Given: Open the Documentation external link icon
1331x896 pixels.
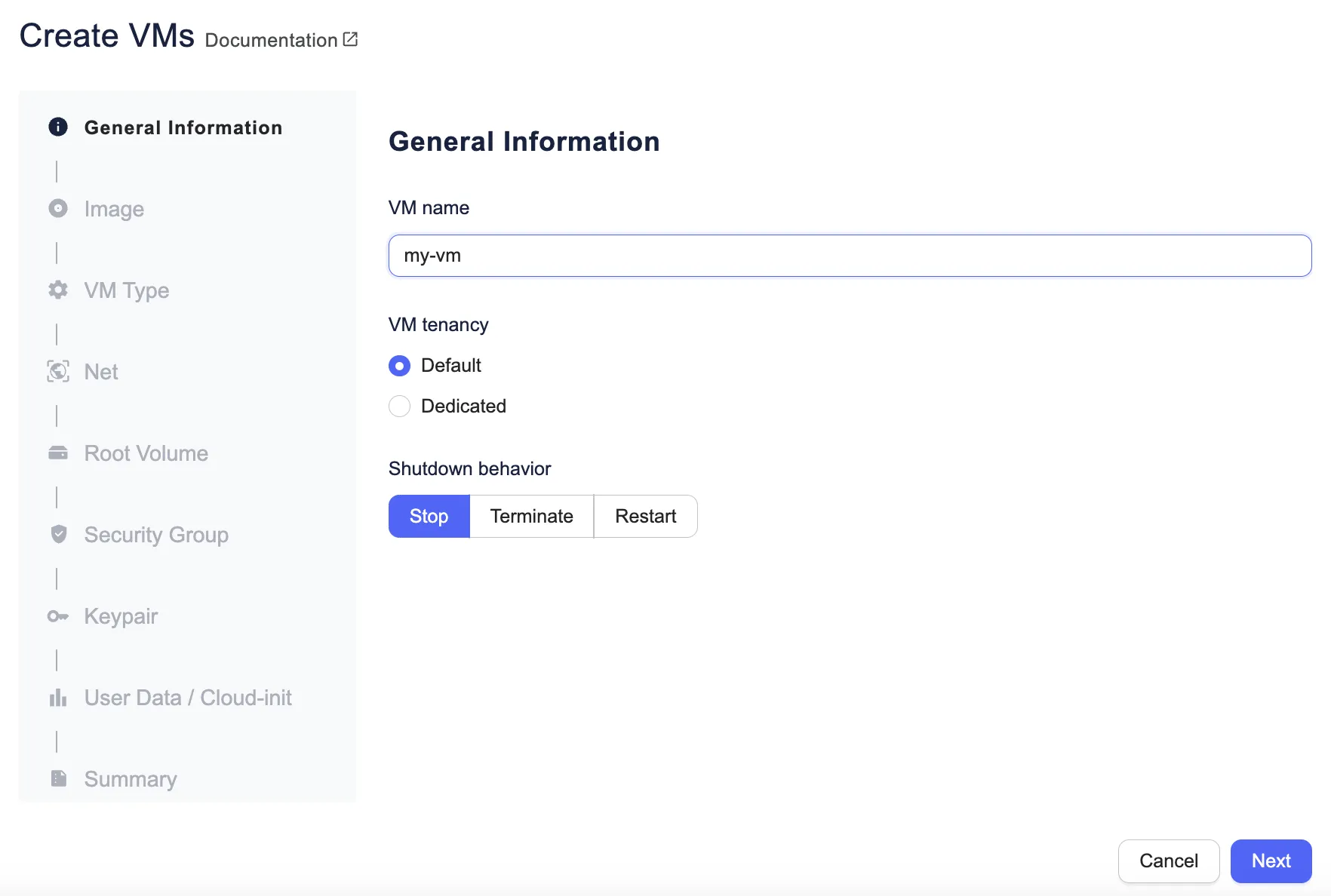Looking at the screenshot, I should [350, 39].
